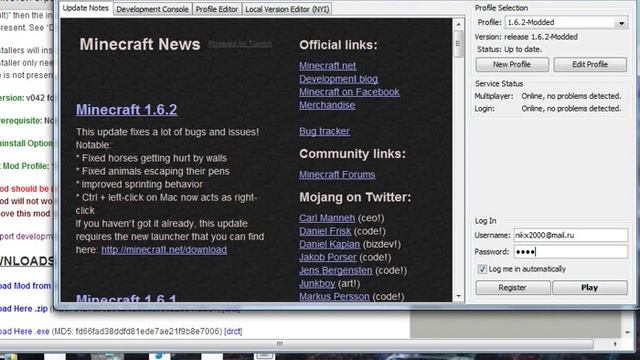Viewport: 640px width, 360px height.
Task: Open Daniel Frisk's Twitter link
Action: coord(325,231)
